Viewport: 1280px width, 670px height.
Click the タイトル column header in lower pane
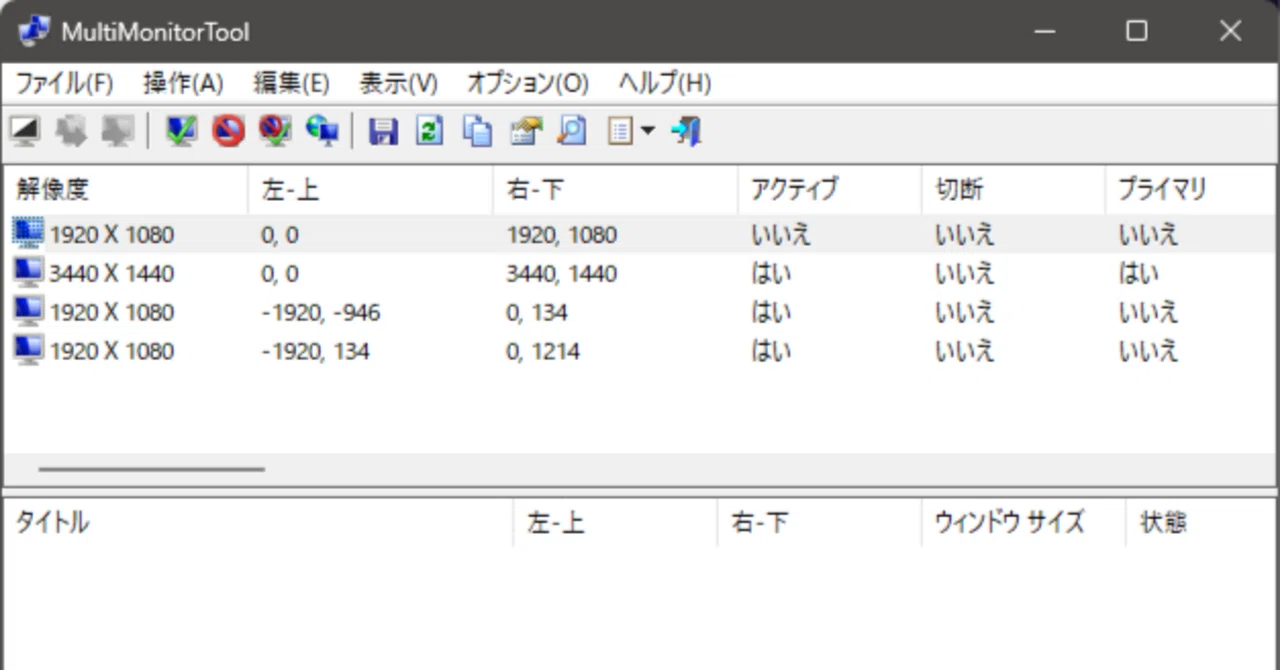click(258, 522)
